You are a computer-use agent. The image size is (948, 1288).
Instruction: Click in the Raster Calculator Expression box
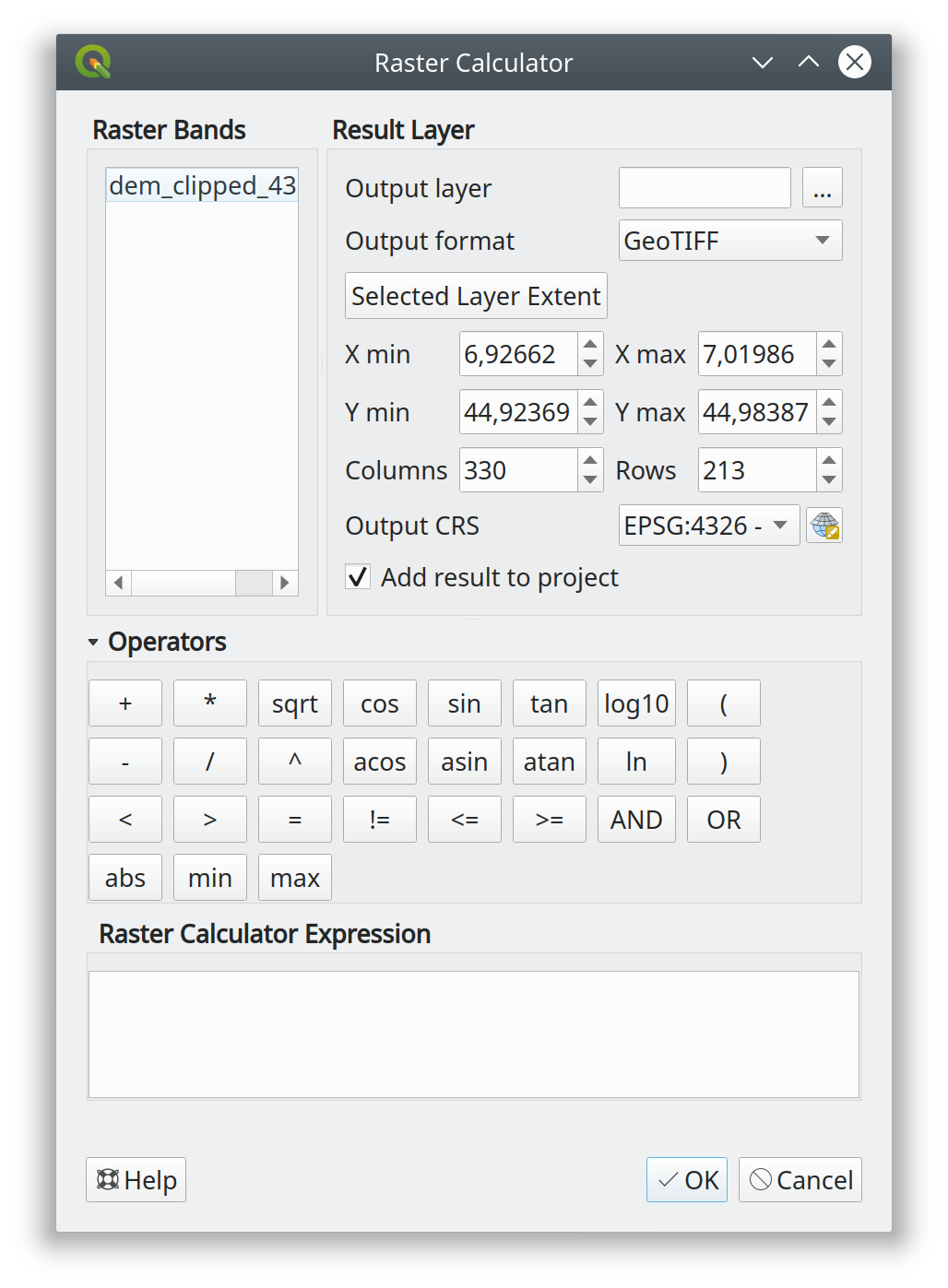coord(473,1034)
